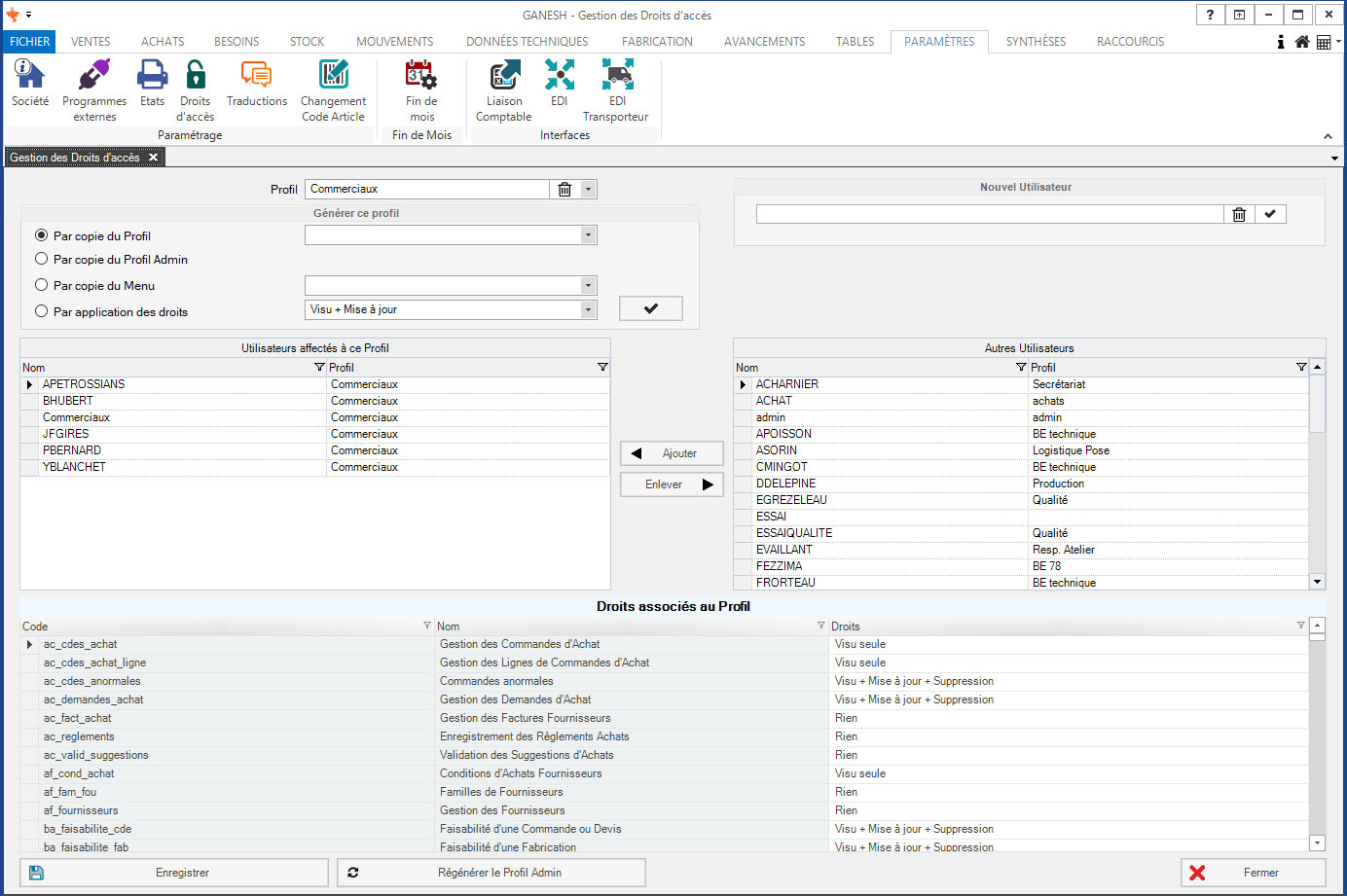Open the Liaison Comptable interface

coord(503,76)
